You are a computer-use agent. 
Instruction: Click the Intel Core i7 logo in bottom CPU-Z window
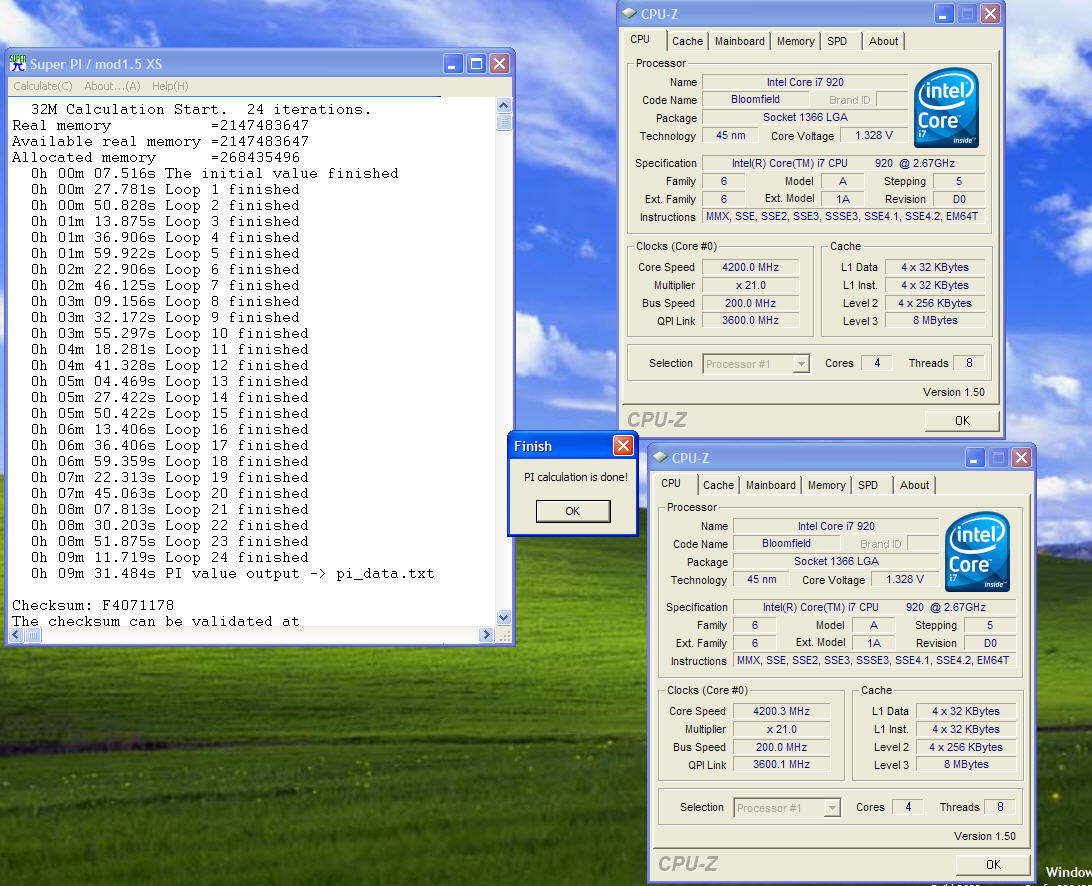[977, 552]
